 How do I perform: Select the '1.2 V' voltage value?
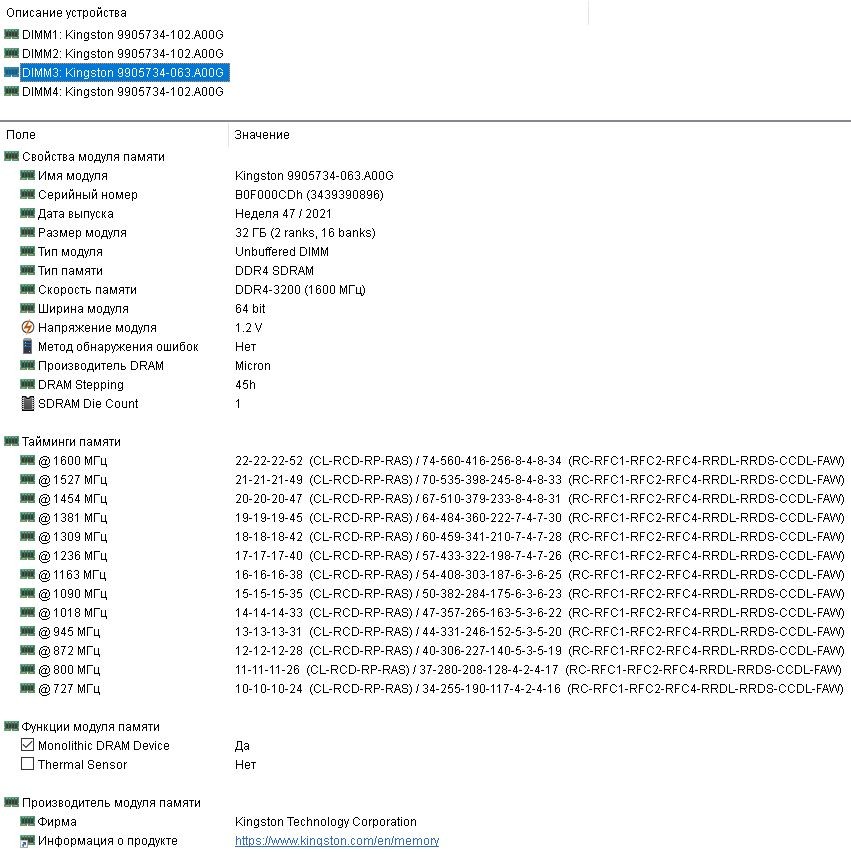click(248, 328)
